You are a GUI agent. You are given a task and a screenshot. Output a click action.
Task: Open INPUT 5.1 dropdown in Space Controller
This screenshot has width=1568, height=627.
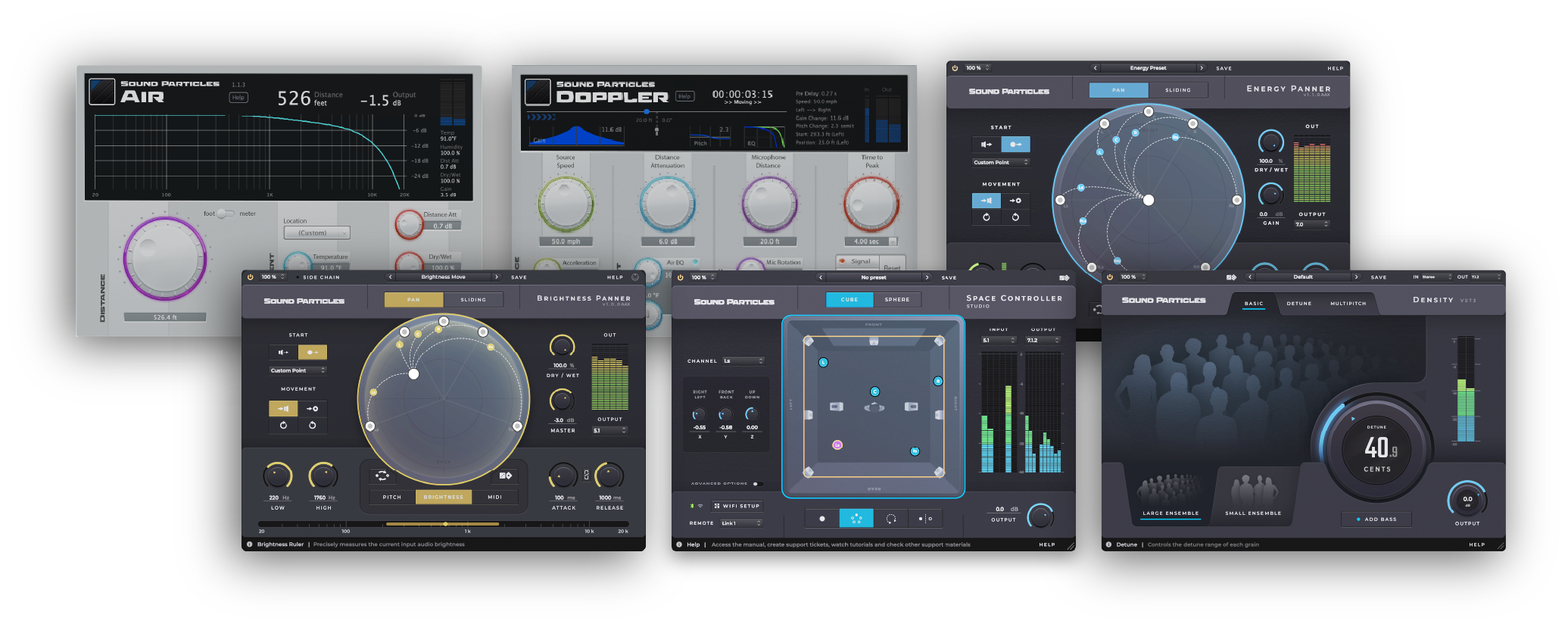pyautogui.click(x=999, y=341)
